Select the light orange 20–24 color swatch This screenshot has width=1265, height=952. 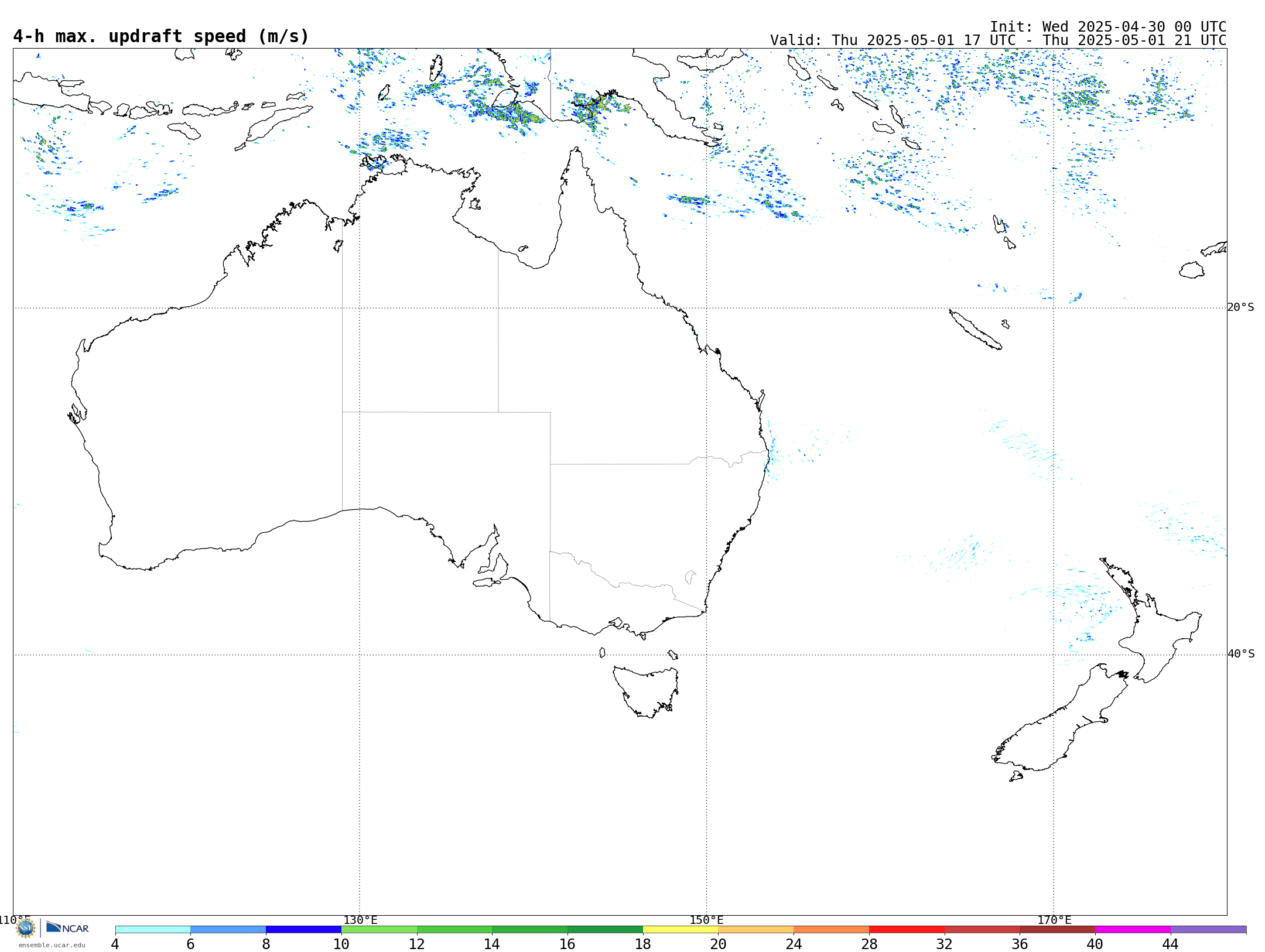pos(756,930)
